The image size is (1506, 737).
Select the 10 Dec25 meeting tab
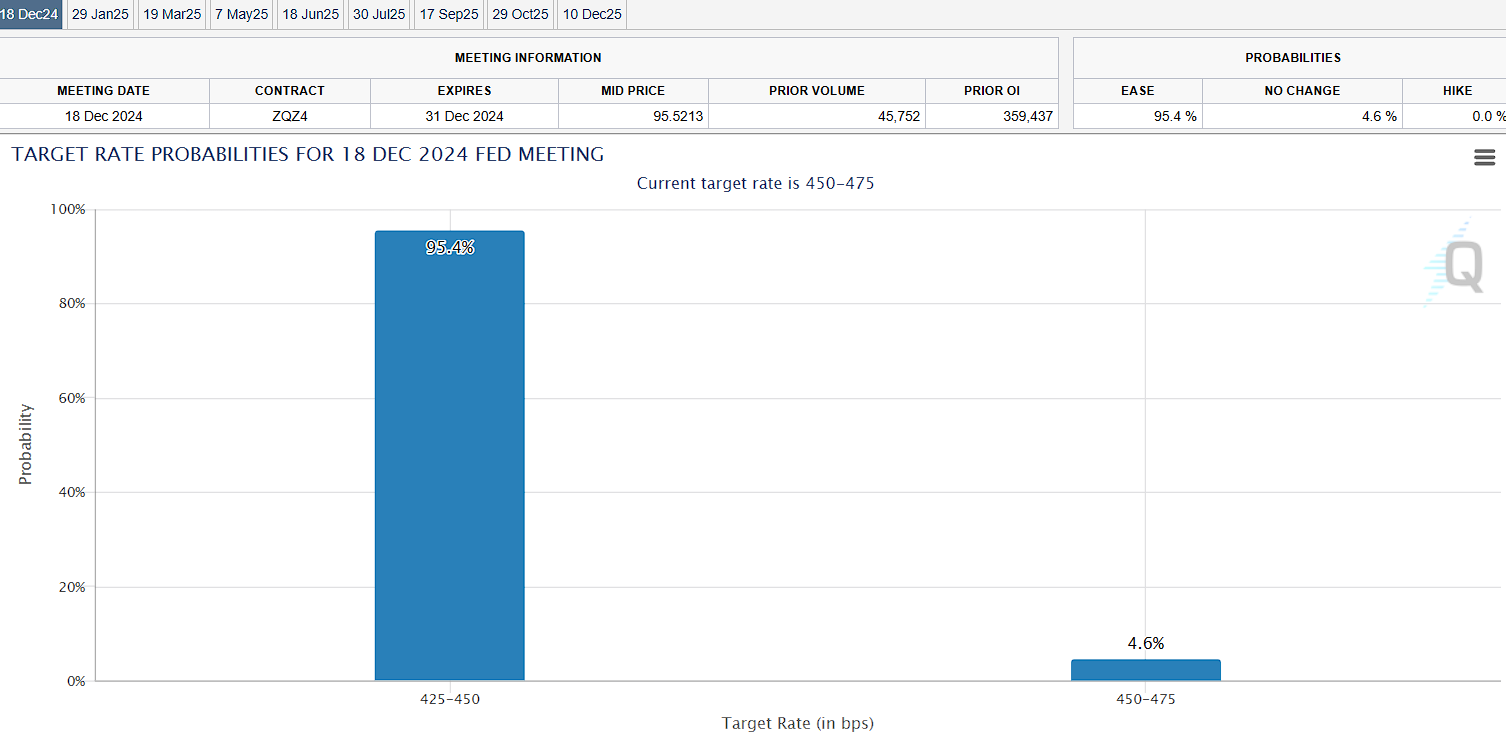[x=592, y=14]
